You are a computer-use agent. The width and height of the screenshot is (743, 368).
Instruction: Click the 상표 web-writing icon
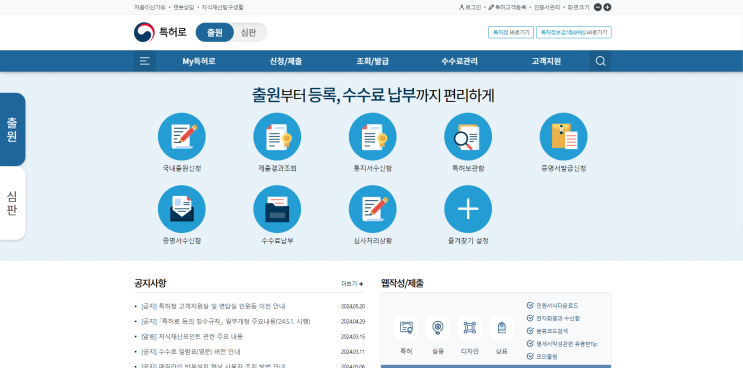[501, 327]
